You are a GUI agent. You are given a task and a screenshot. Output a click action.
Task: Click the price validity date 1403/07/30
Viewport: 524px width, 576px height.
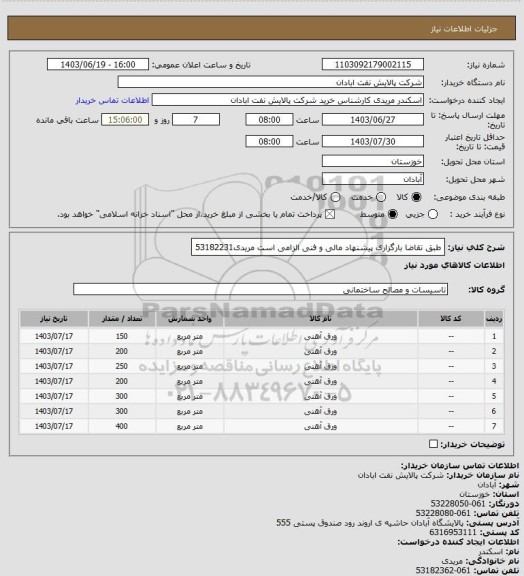(x=373, y=141)
